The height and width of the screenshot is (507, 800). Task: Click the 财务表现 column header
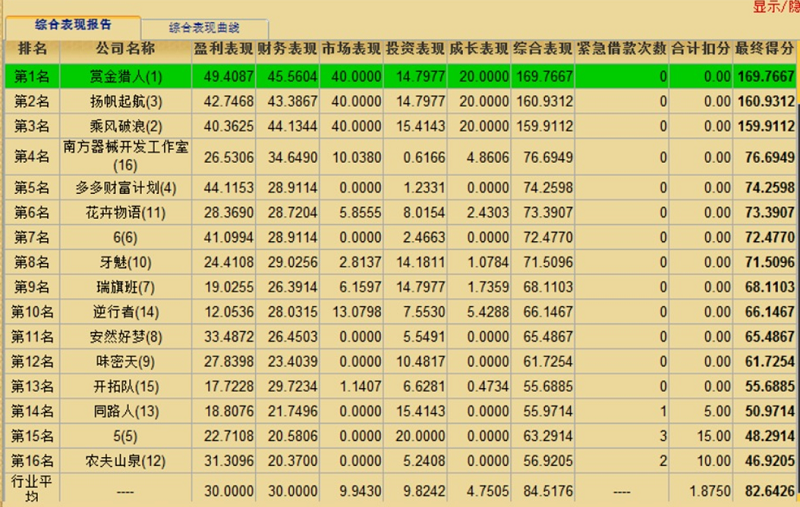point(288,48)
